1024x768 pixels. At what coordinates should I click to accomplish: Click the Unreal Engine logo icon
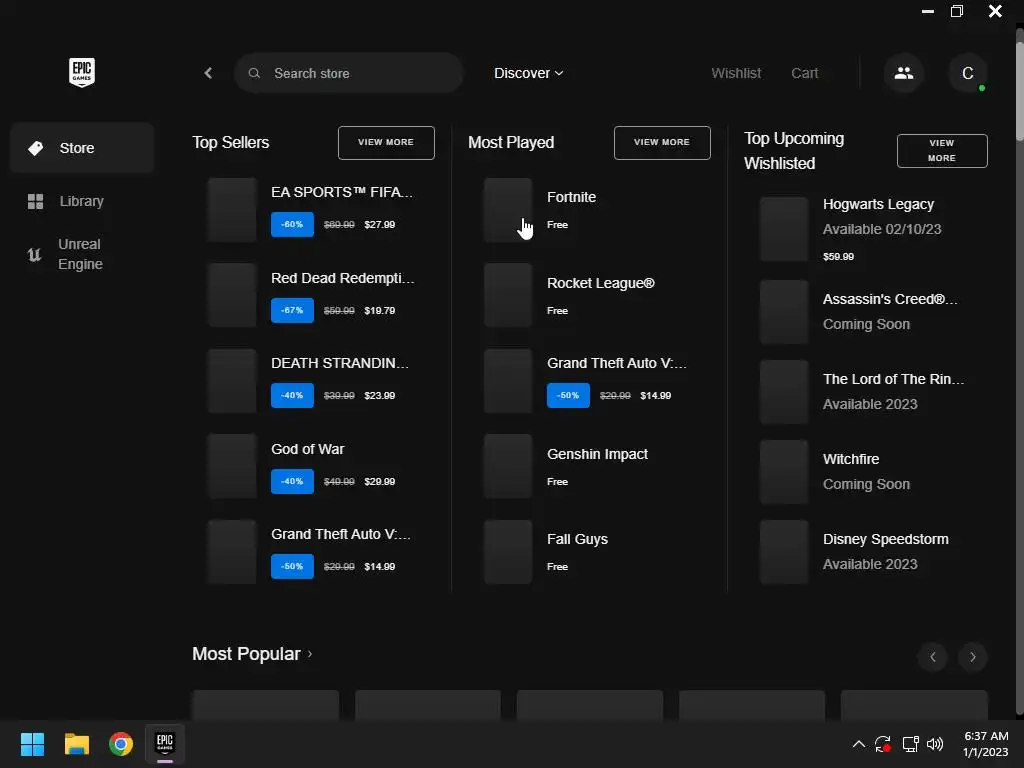tap(34, 254)
